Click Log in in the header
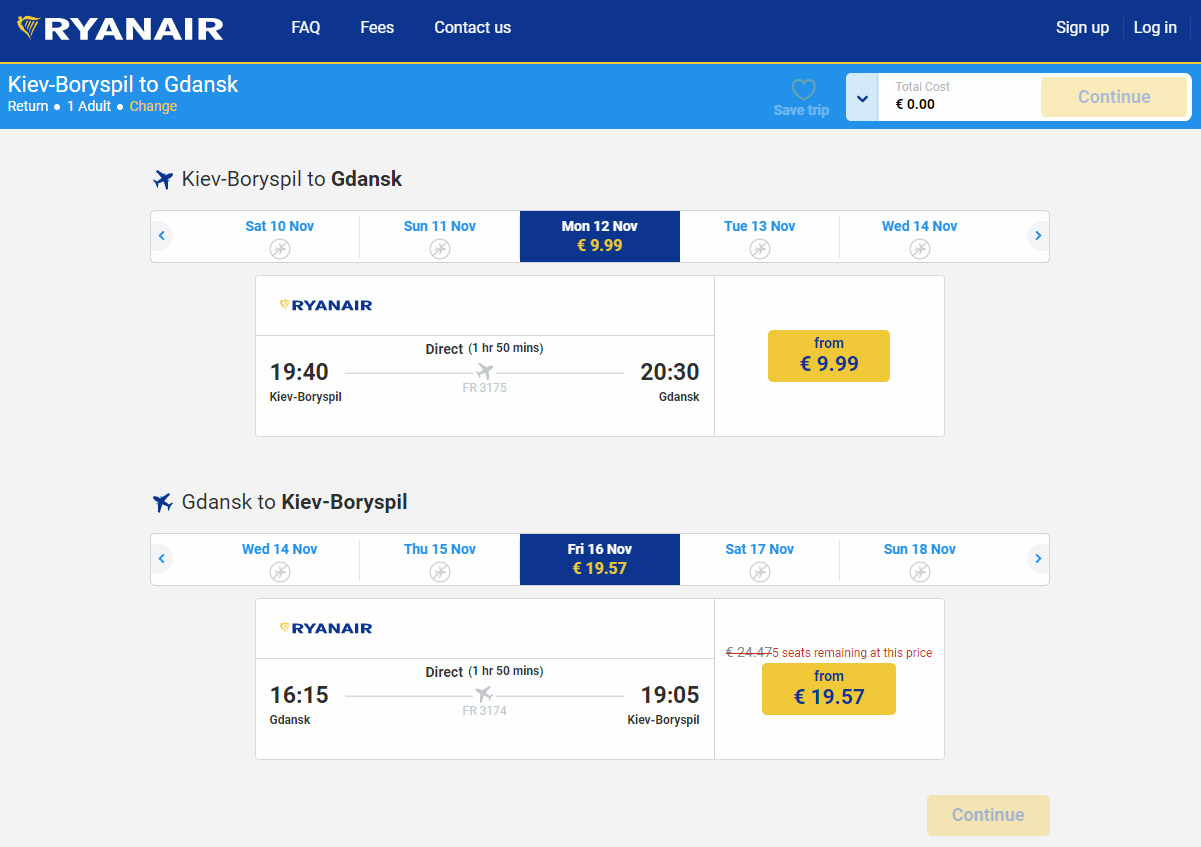This screenshot has width=1201, height=847. [x=1155, y=28]
